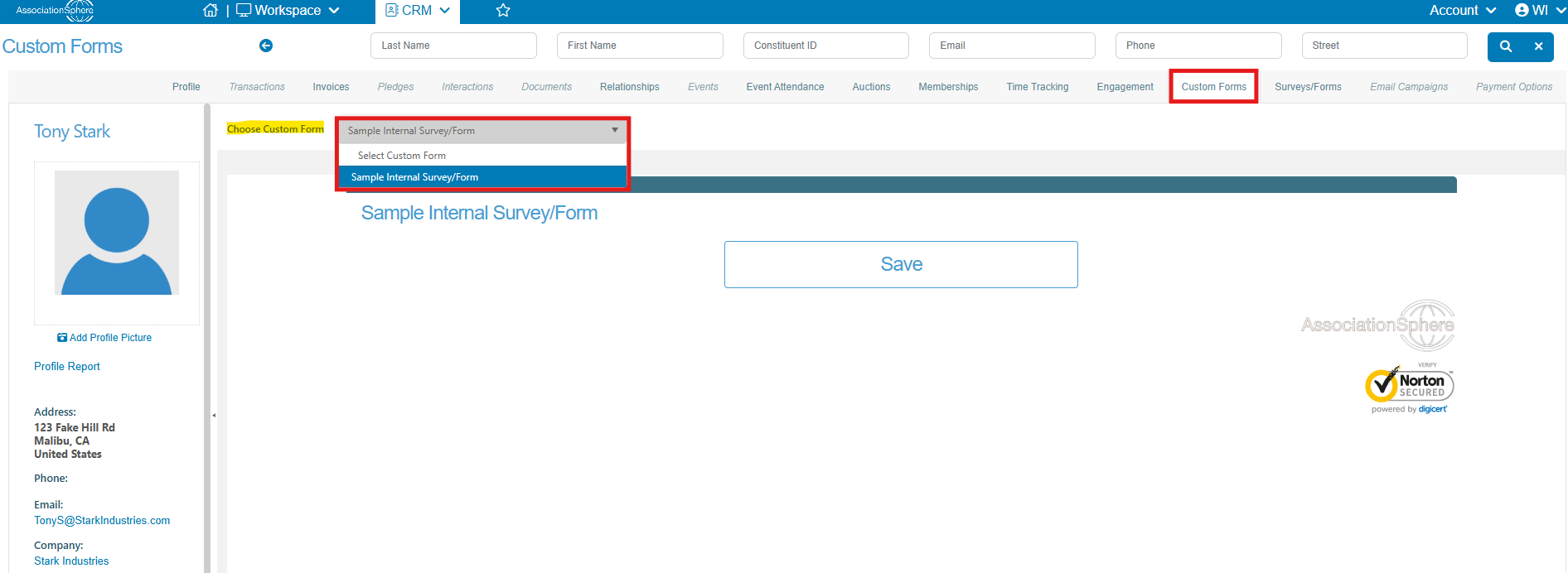
Task: Click the favorites star icon
Action: (503, 10)
